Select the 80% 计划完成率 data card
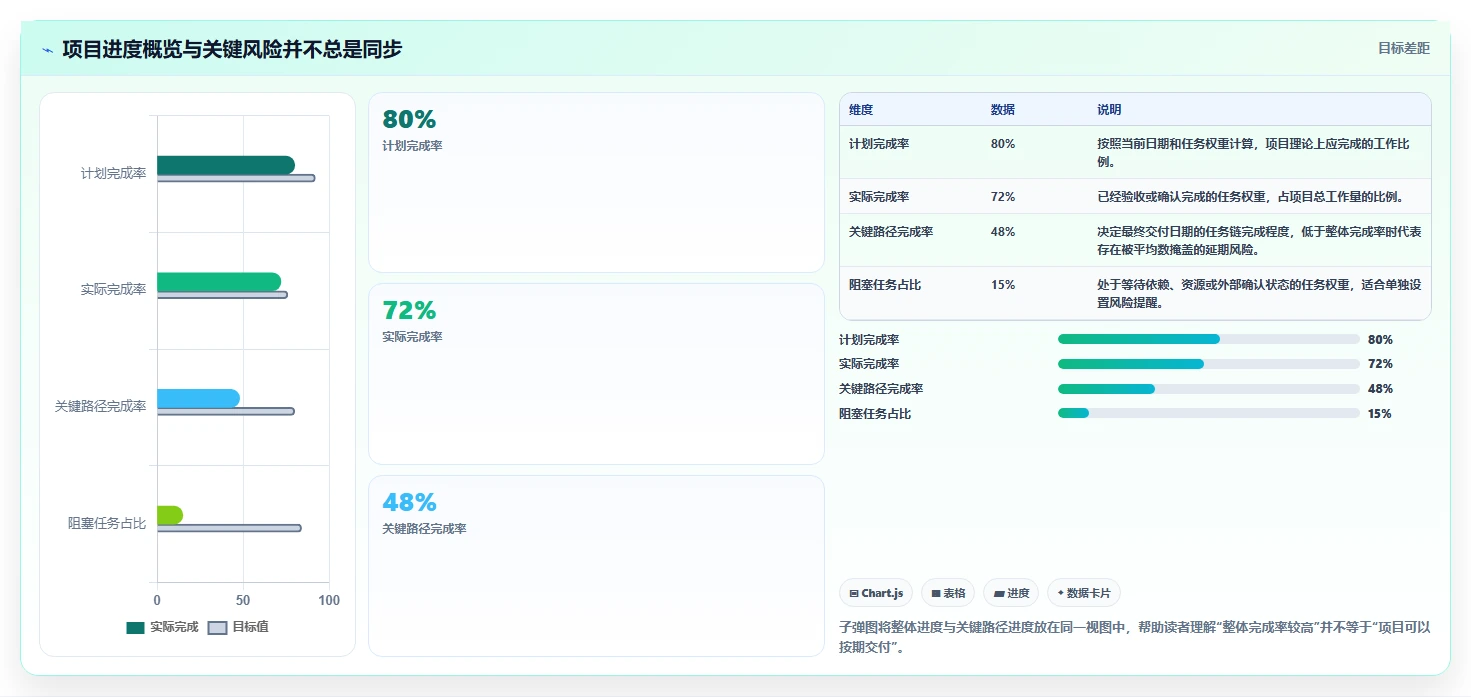1471x697 pixels. click(596, 183)
